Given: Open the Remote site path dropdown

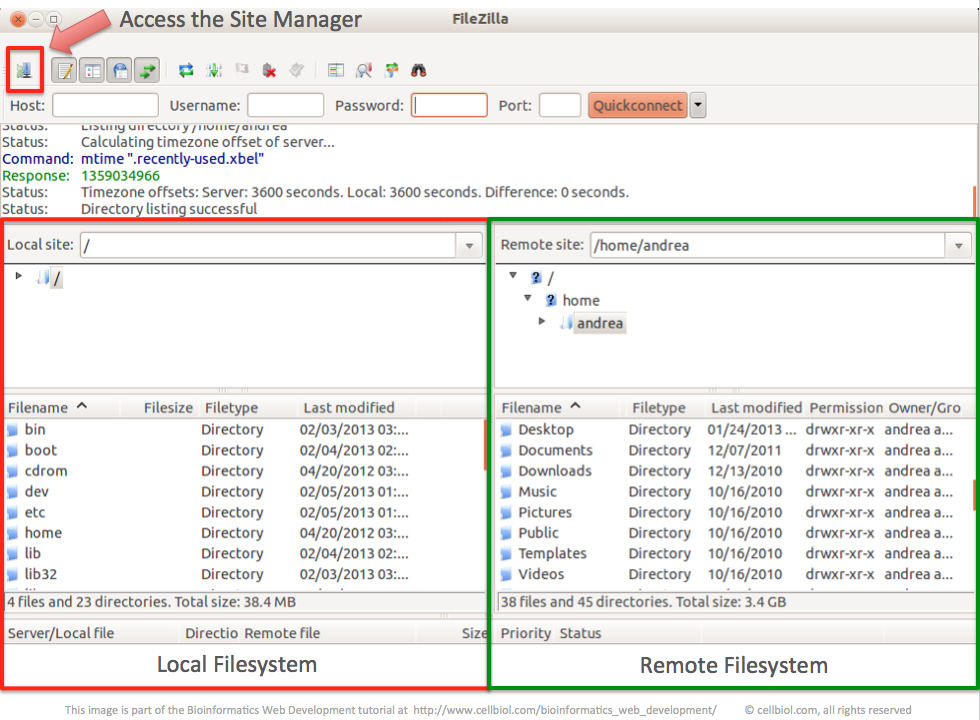Looking at the screenshot, I should (x=959, y=246).
